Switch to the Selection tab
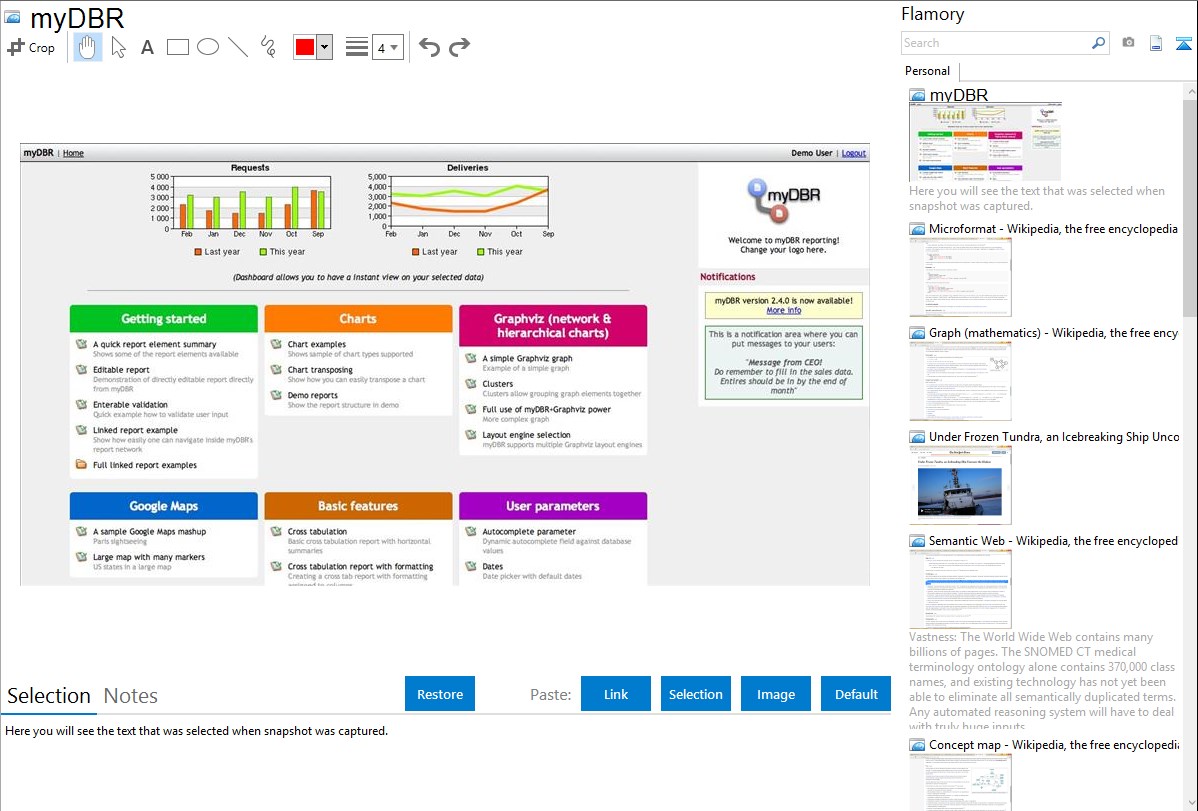Viewport: 1198px width, 811px height. pos(49,696)
